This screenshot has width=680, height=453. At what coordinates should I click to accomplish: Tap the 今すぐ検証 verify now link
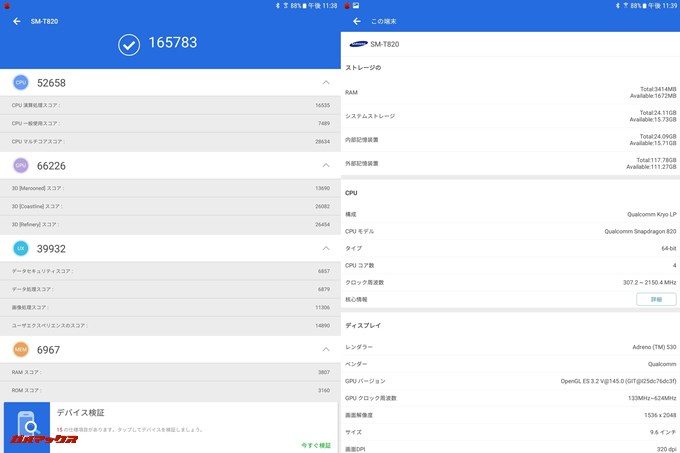(x=316, y=445)
